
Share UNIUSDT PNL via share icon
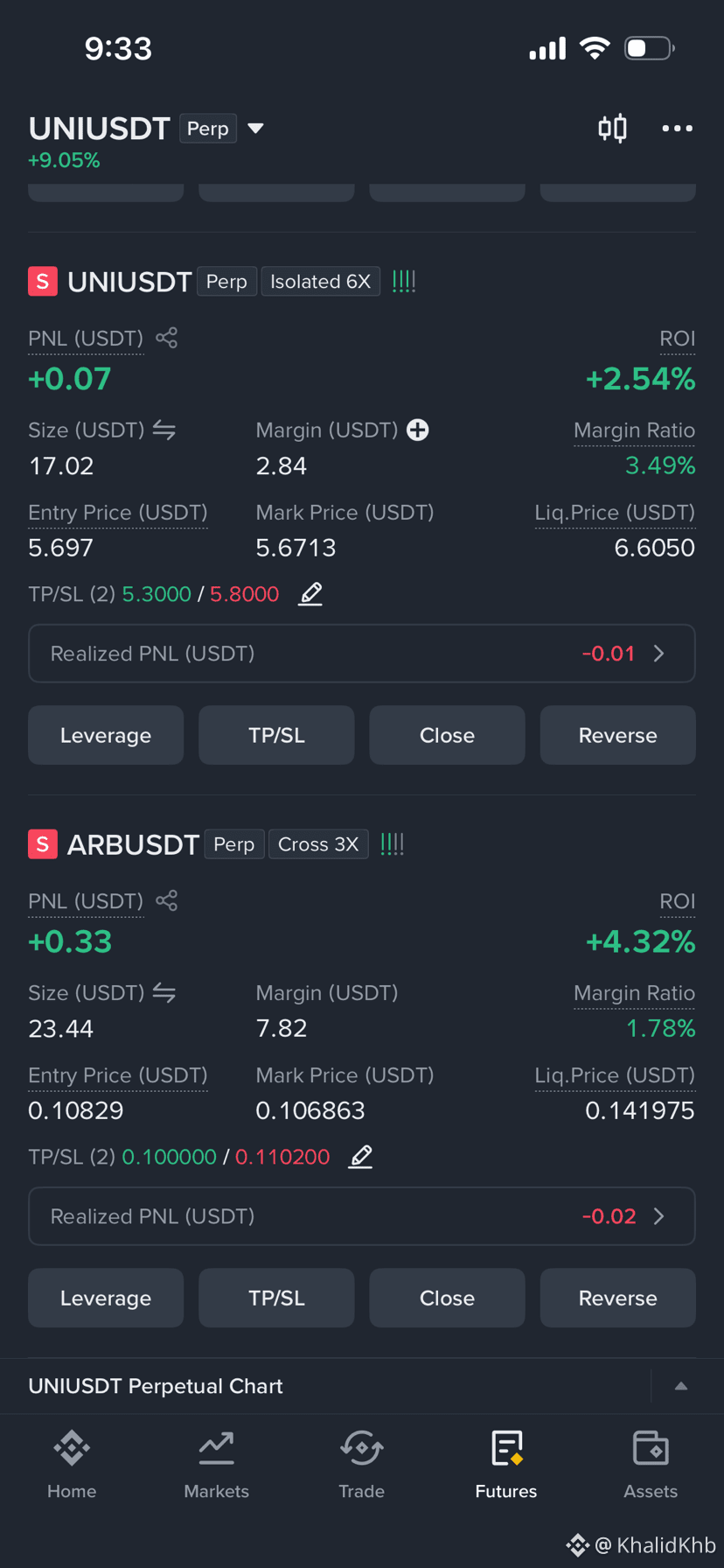tap(166, 338)
